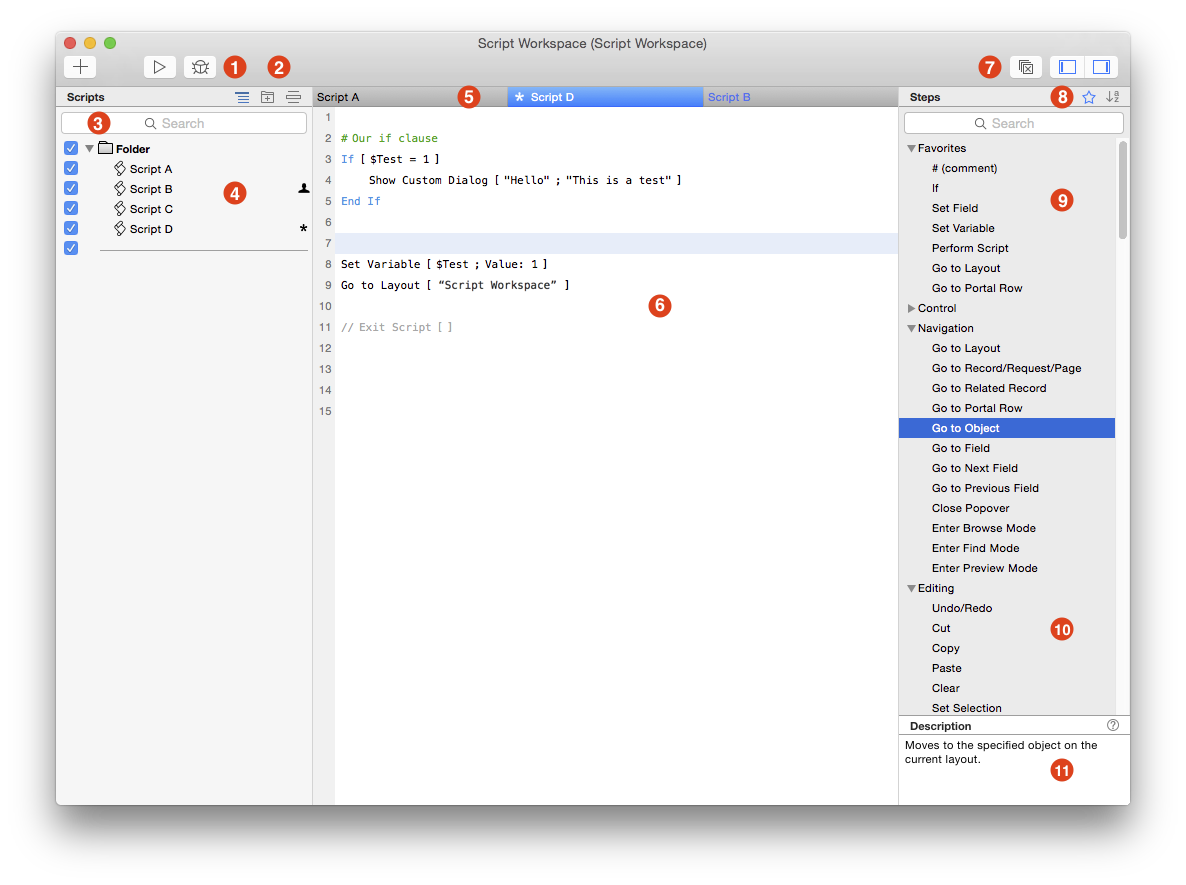This screenshot has width=1186, height=885.
Task: Select Go to Record/Request/Page step
Action: [1006, 368]
